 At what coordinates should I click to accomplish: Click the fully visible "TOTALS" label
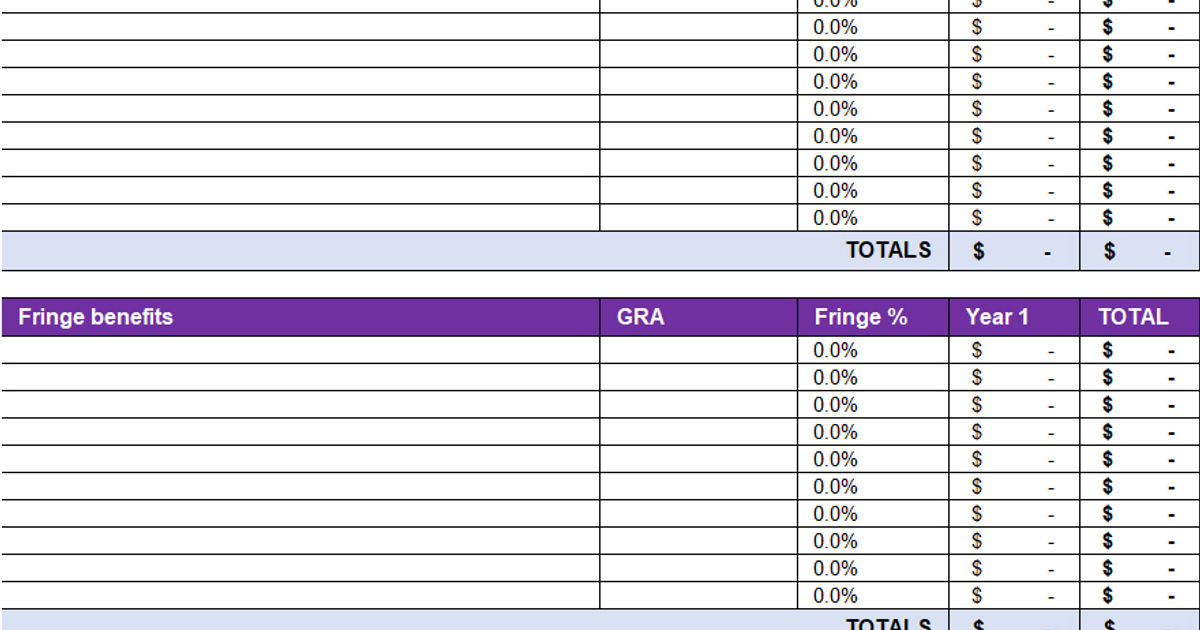[x=888, y=250]
